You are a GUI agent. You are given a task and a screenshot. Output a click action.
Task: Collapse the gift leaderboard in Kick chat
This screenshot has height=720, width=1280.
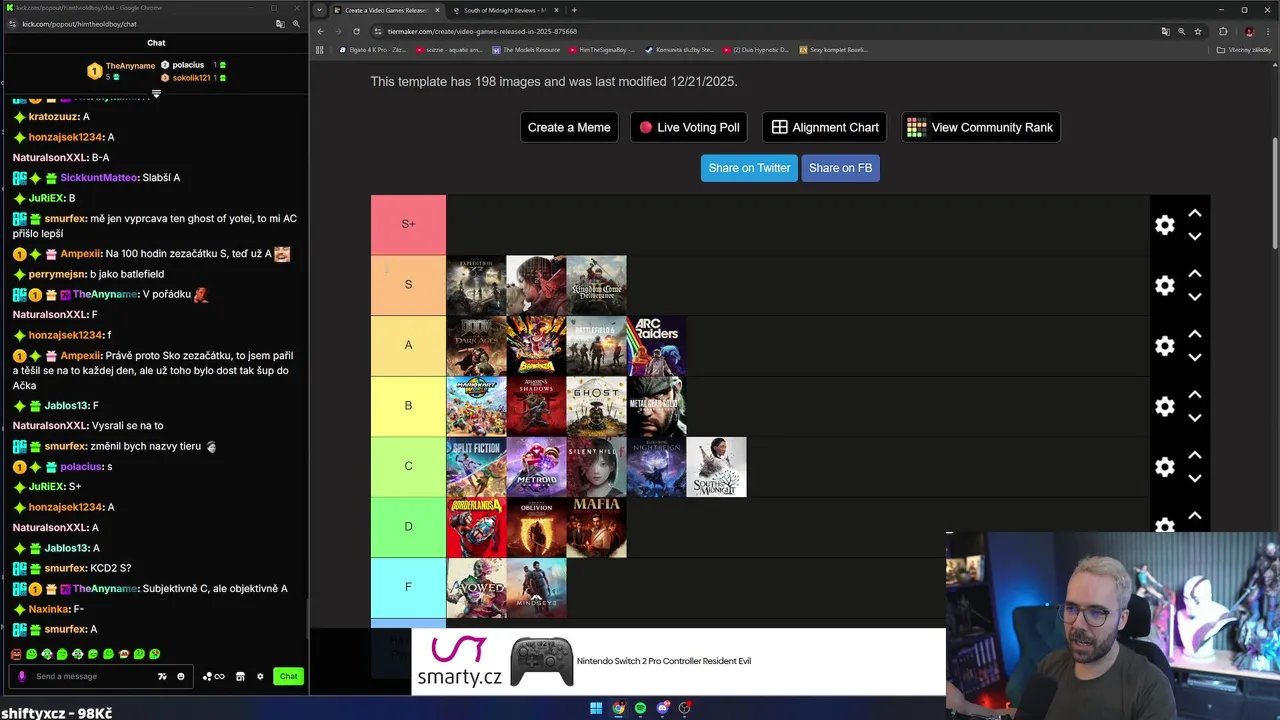click(x=156, y=93)
